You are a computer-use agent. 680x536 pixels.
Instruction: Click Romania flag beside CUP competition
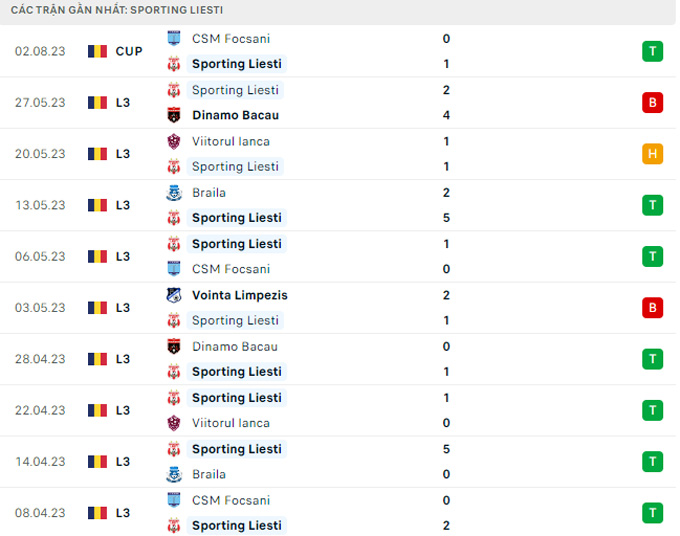coord(97,51)
